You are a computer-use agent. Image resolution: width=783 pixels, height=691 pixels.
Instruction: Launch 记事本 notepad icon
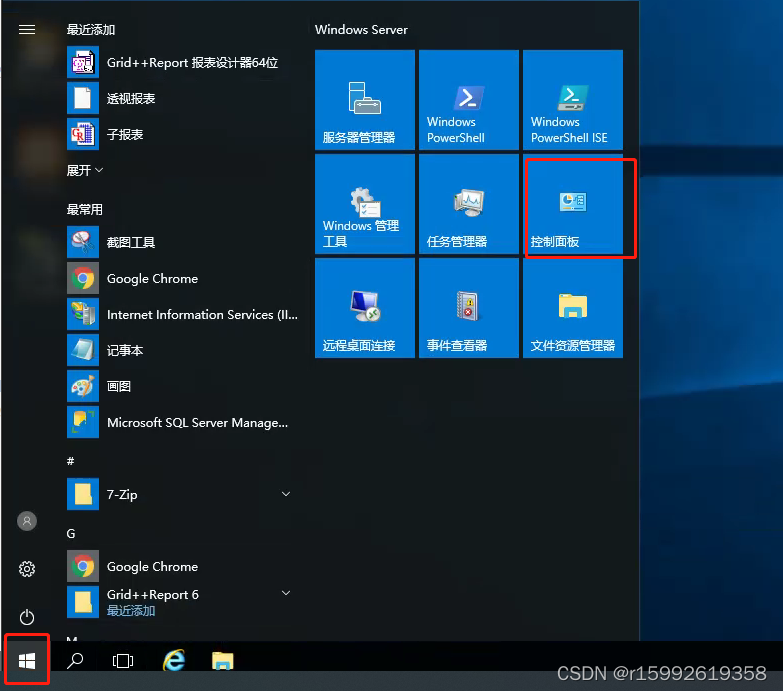point(83,350)
